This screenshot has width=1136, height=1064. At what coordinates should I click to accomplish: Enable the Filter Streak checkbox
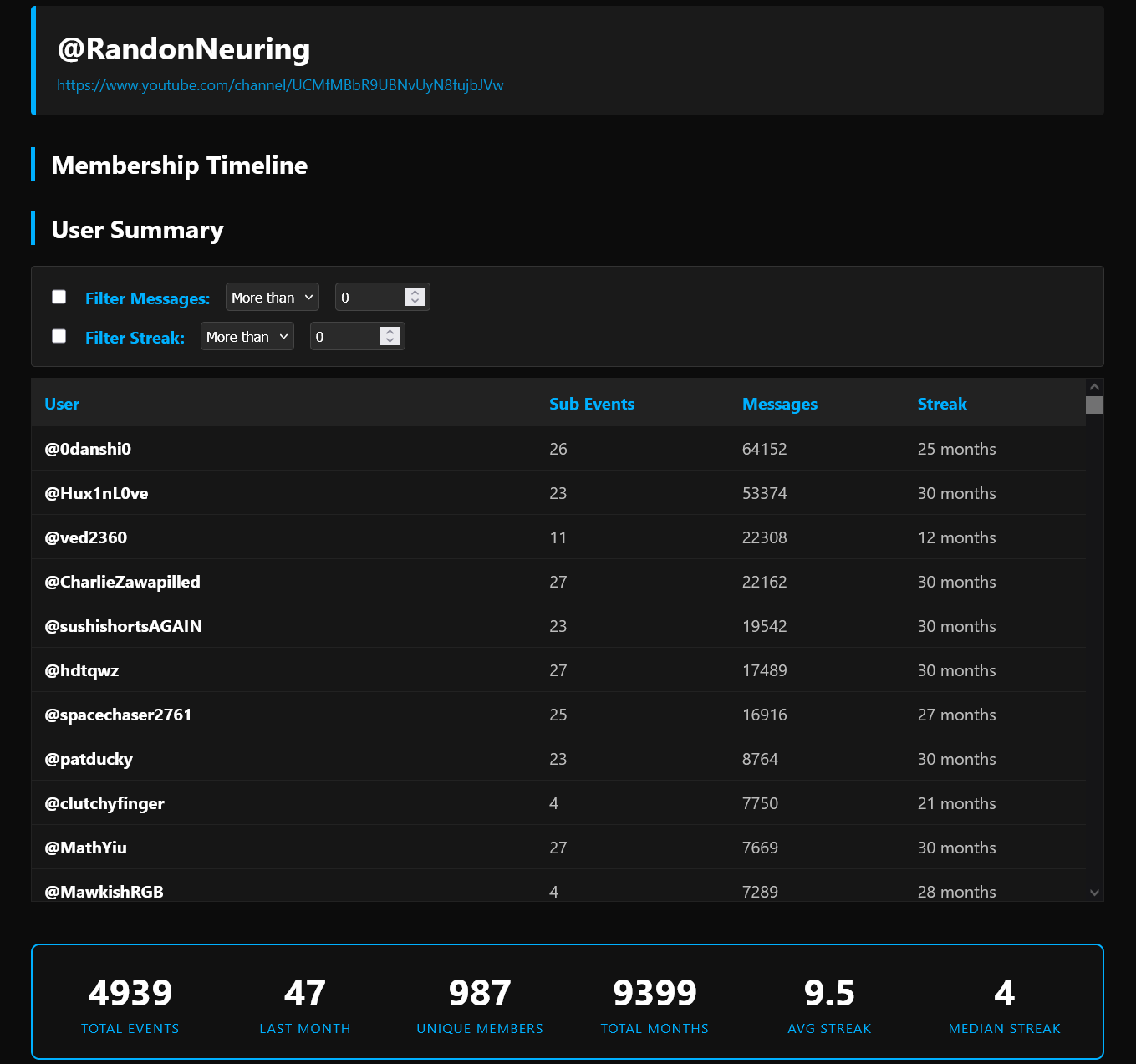(59, 336)
